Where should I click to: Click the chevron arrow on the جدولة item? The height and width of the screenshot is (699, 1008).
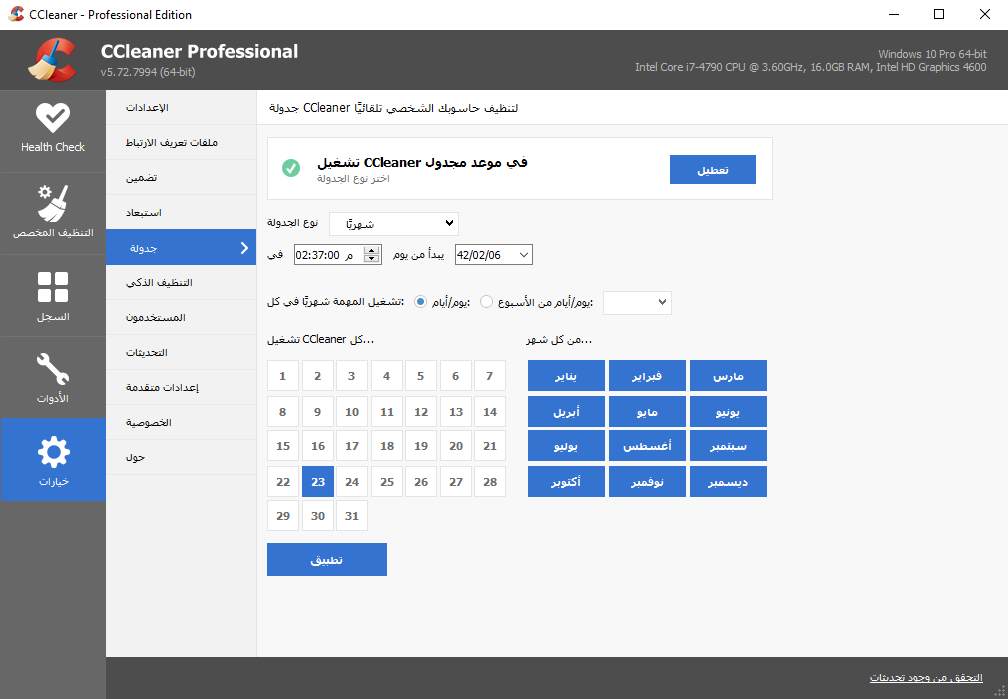click(244, 248)
